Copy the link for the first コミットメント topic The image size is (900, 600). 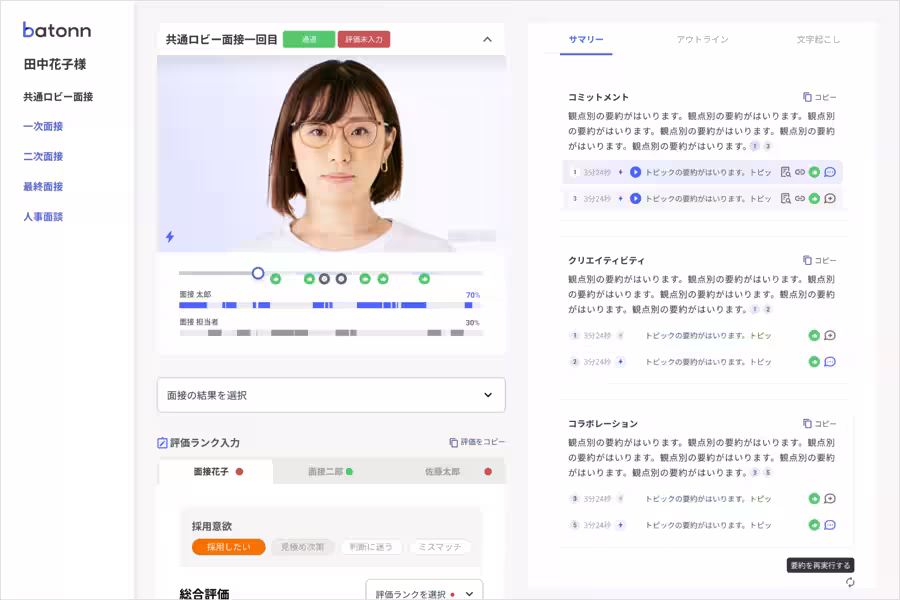(x=800, y=172)
